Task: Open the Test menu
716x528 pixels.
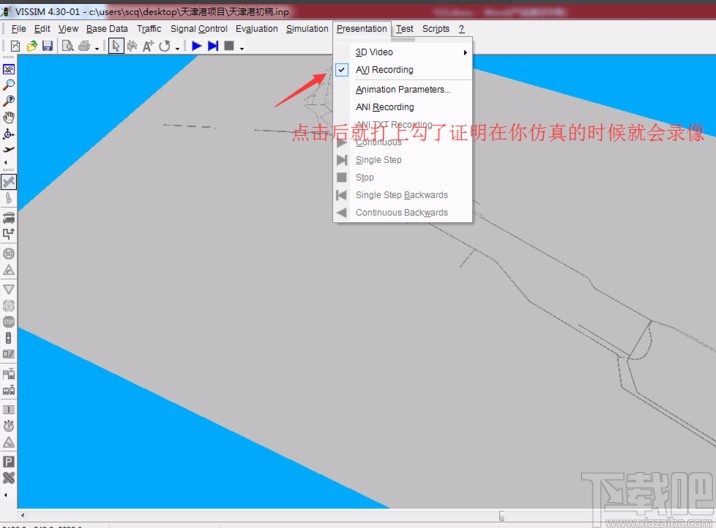Action: pyautogui.click(x=404, y=29)
